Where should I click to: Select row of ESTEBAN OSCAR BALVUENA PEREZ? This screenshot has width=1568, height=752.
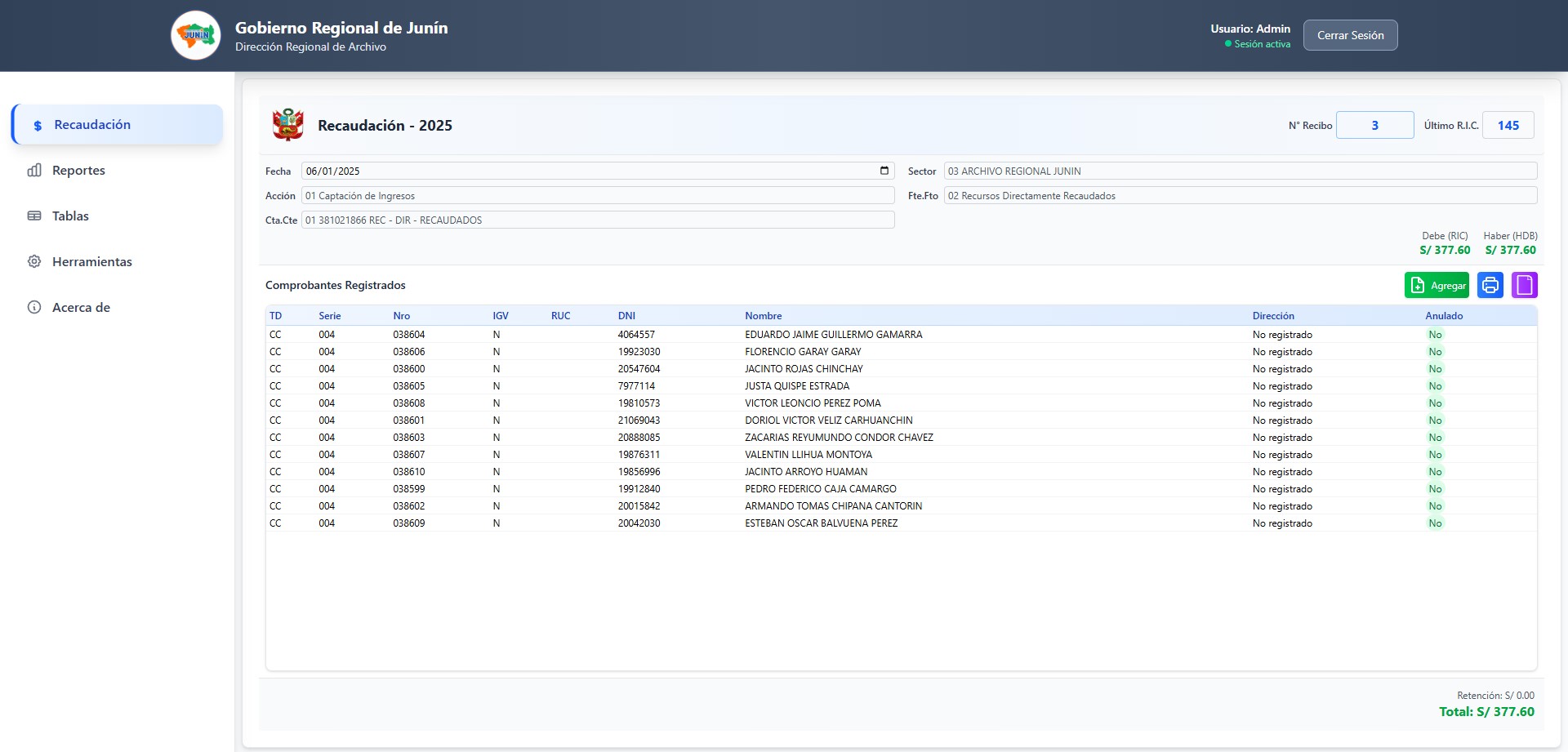(901, 523)
